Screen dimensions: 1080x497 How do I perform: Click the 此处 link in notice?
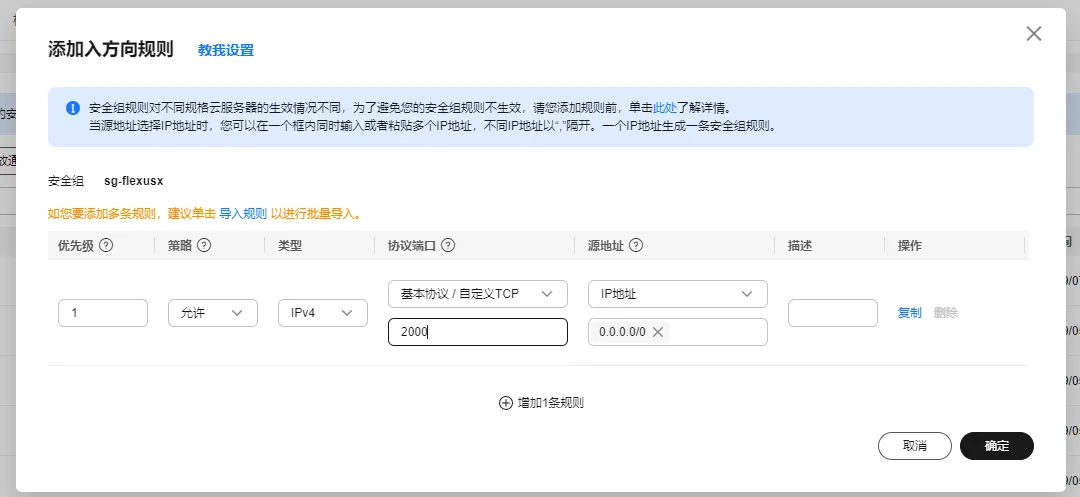pyautogui.click(x=665, y=108)
